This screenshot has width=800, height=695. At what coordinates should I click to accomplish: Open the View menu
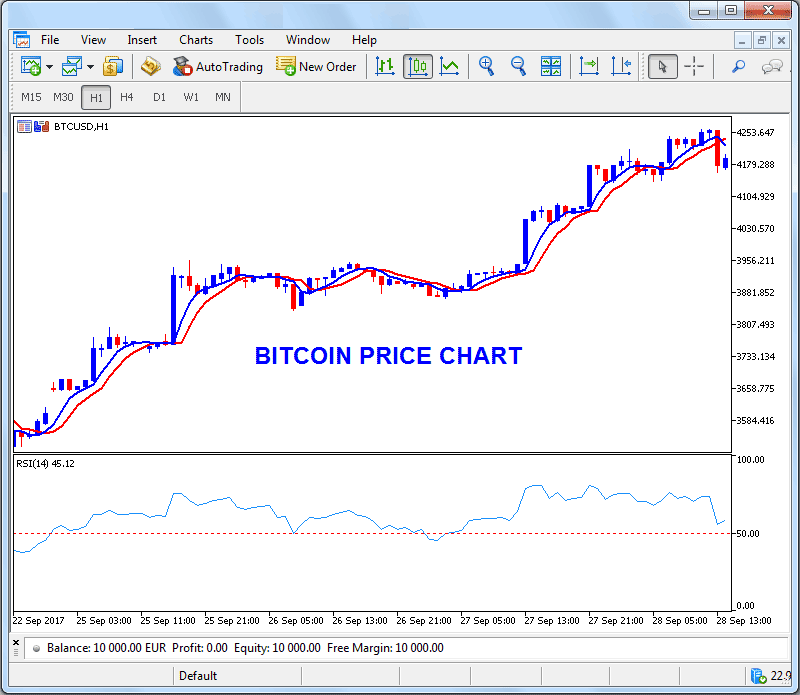93,40
